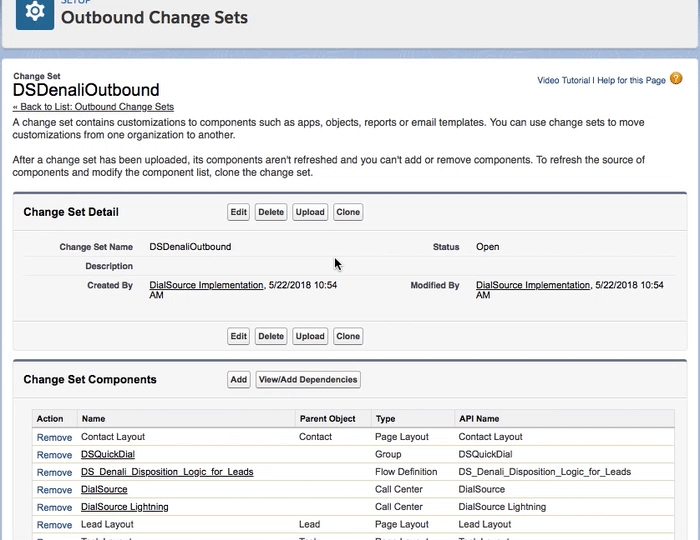Click View/Add Dependencies button
The width and height of the screenshot is (700, 540).
[308, 379]
